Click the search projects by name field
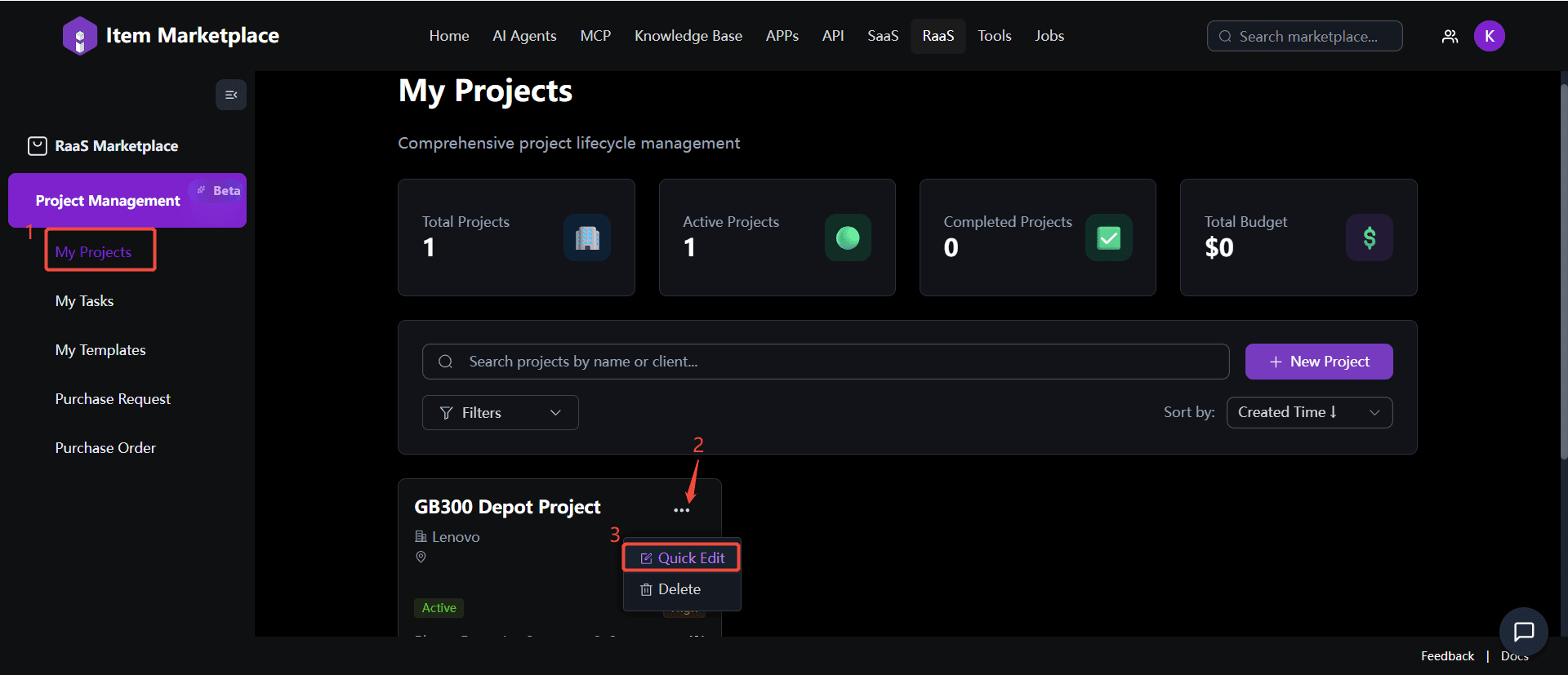 point(825,362)
